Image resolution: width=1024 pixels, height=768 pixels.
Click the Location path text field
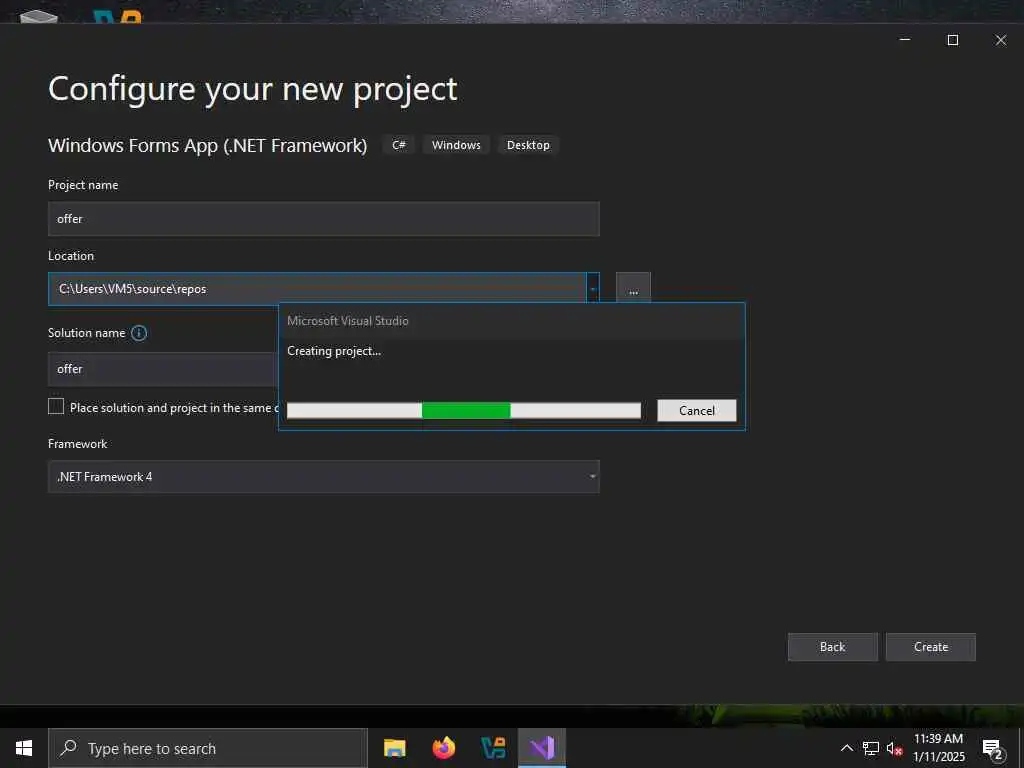tap(317, 289)
